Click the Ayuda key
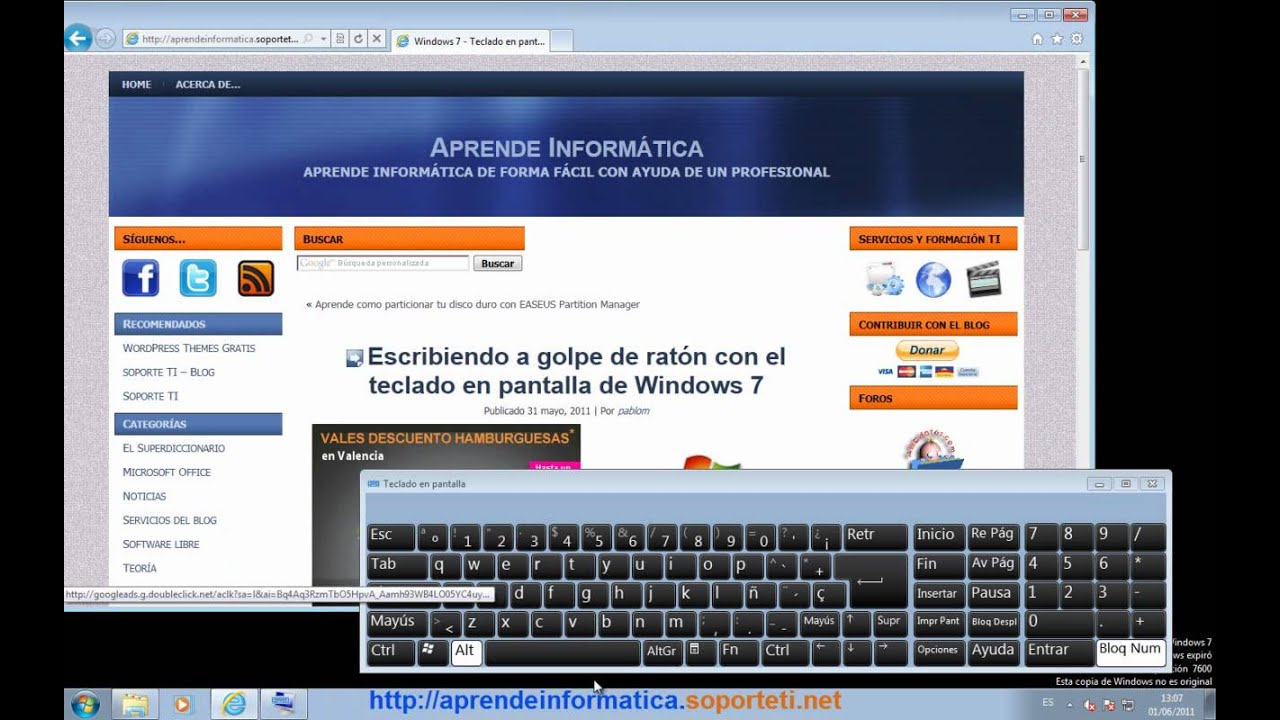Image resolution: width=1280 pixels, height=720 pixels. point(993,651)
